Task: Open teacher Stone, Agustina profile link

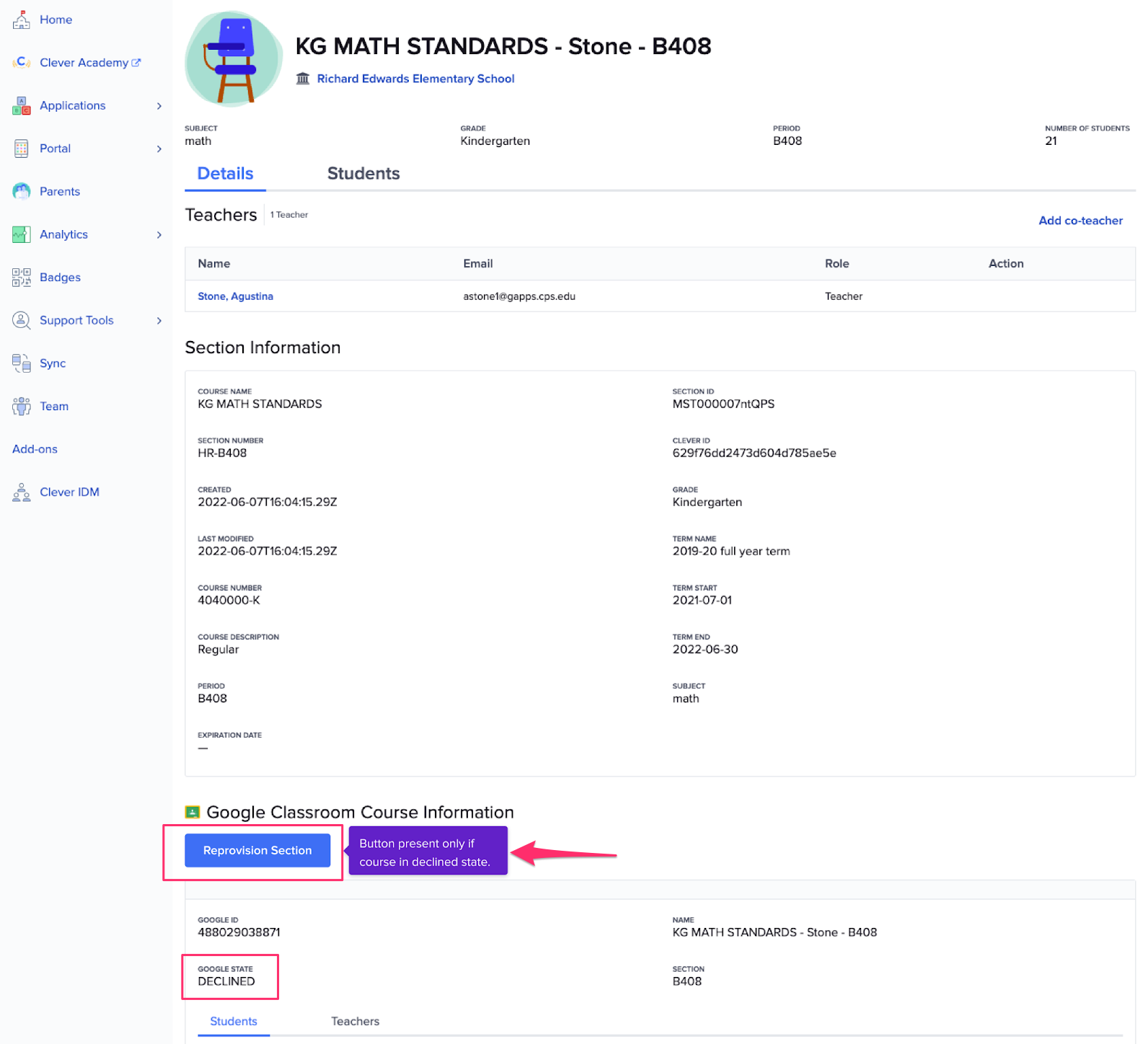Action: (x=235, y=296)
